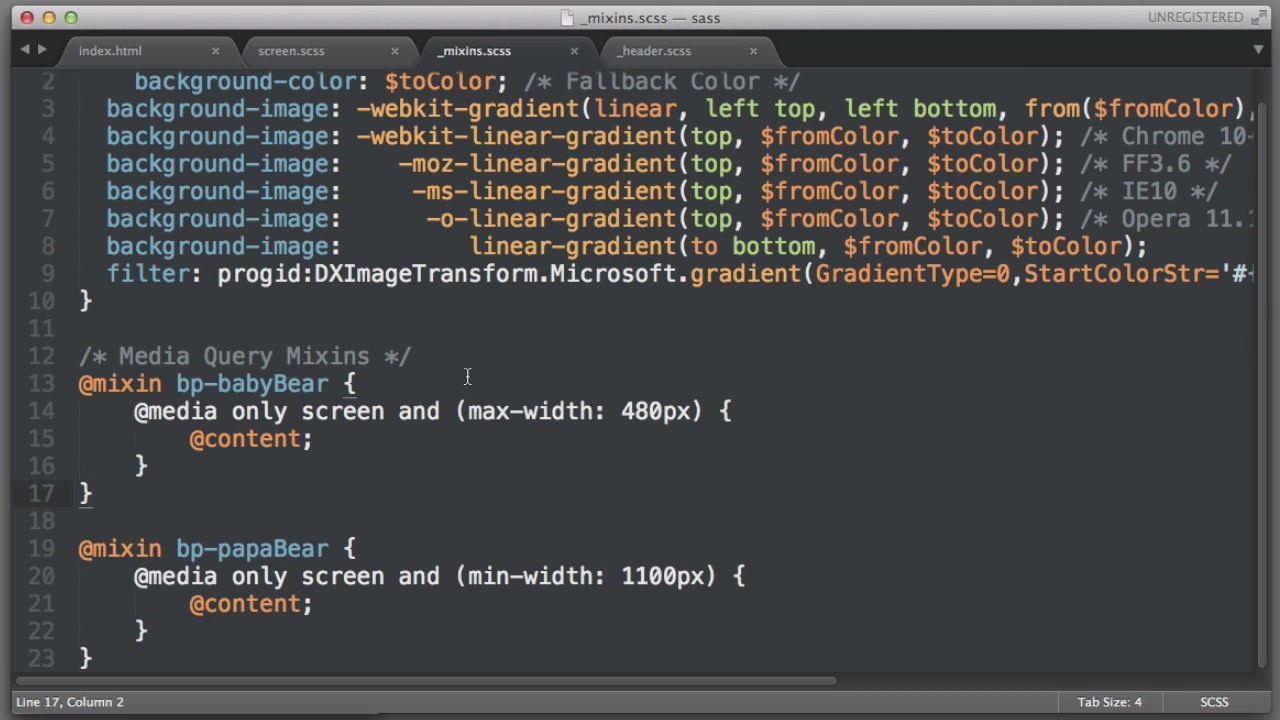
Task: Click the window zoom button
Action: 71,17
